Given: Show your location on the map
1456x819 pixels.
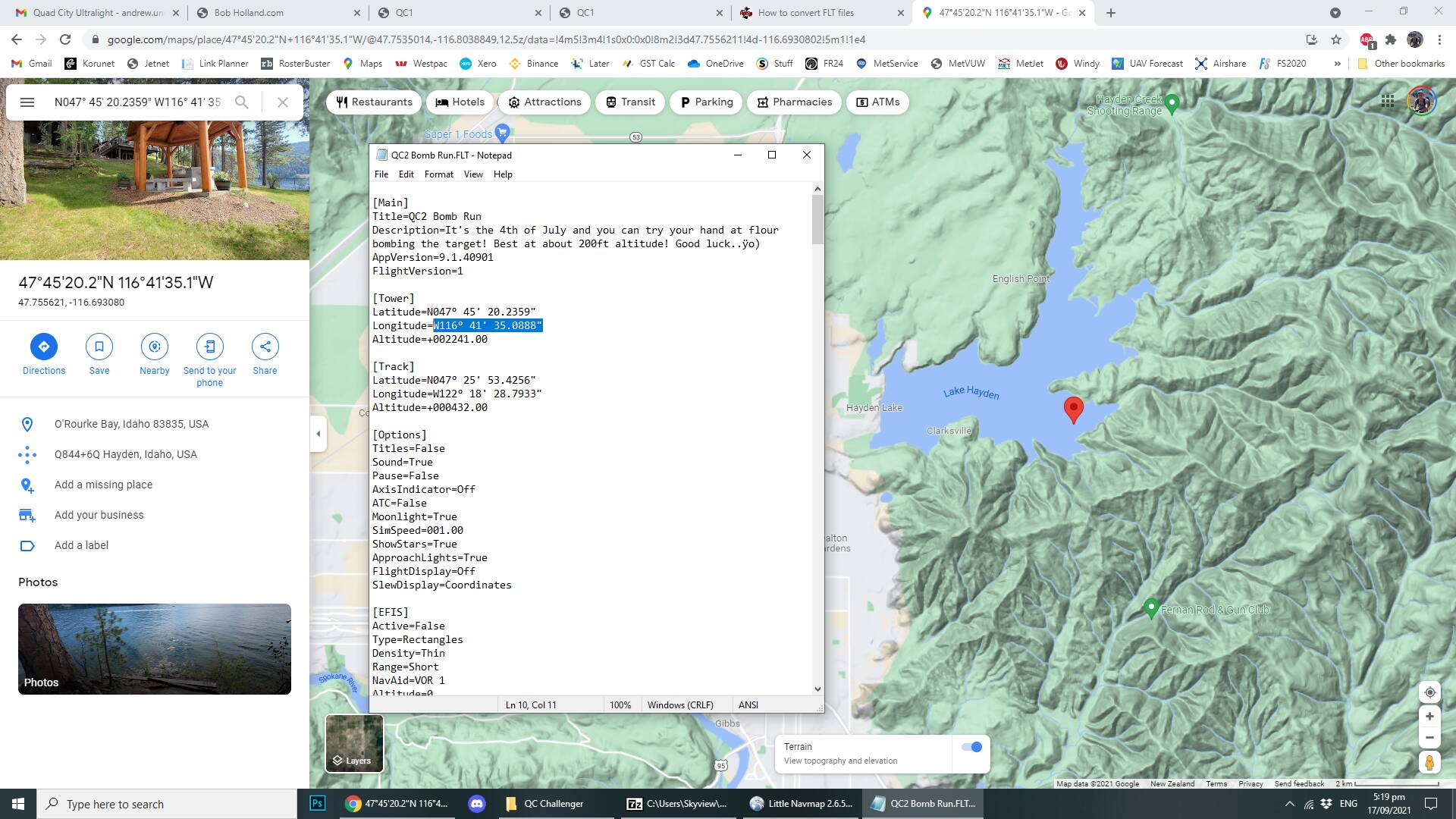Looking at the screenshot, I should (x=1429, y=692).
